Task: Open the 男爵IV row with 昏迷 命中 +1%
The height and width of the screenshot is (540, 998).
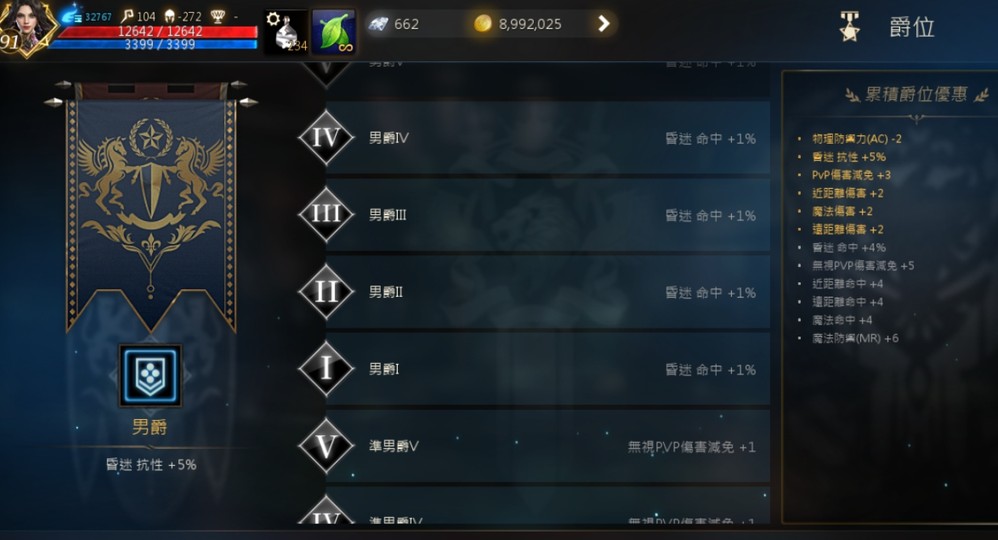Action: pyautogui.click(x=547, y=138)
